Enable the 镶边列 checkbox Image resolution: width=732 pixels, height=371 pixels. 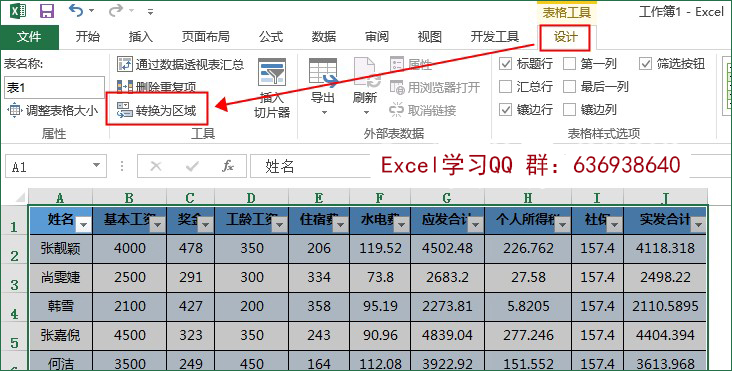570,110
